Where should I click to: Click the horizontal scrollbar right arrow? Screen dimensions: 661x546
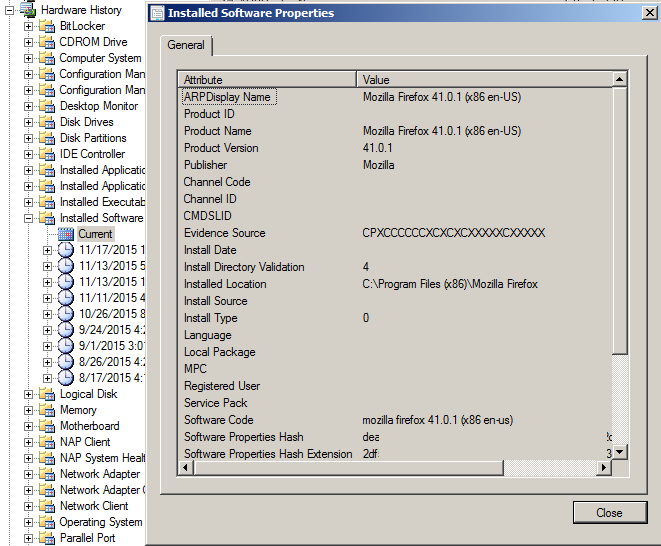tap(604, 468)
